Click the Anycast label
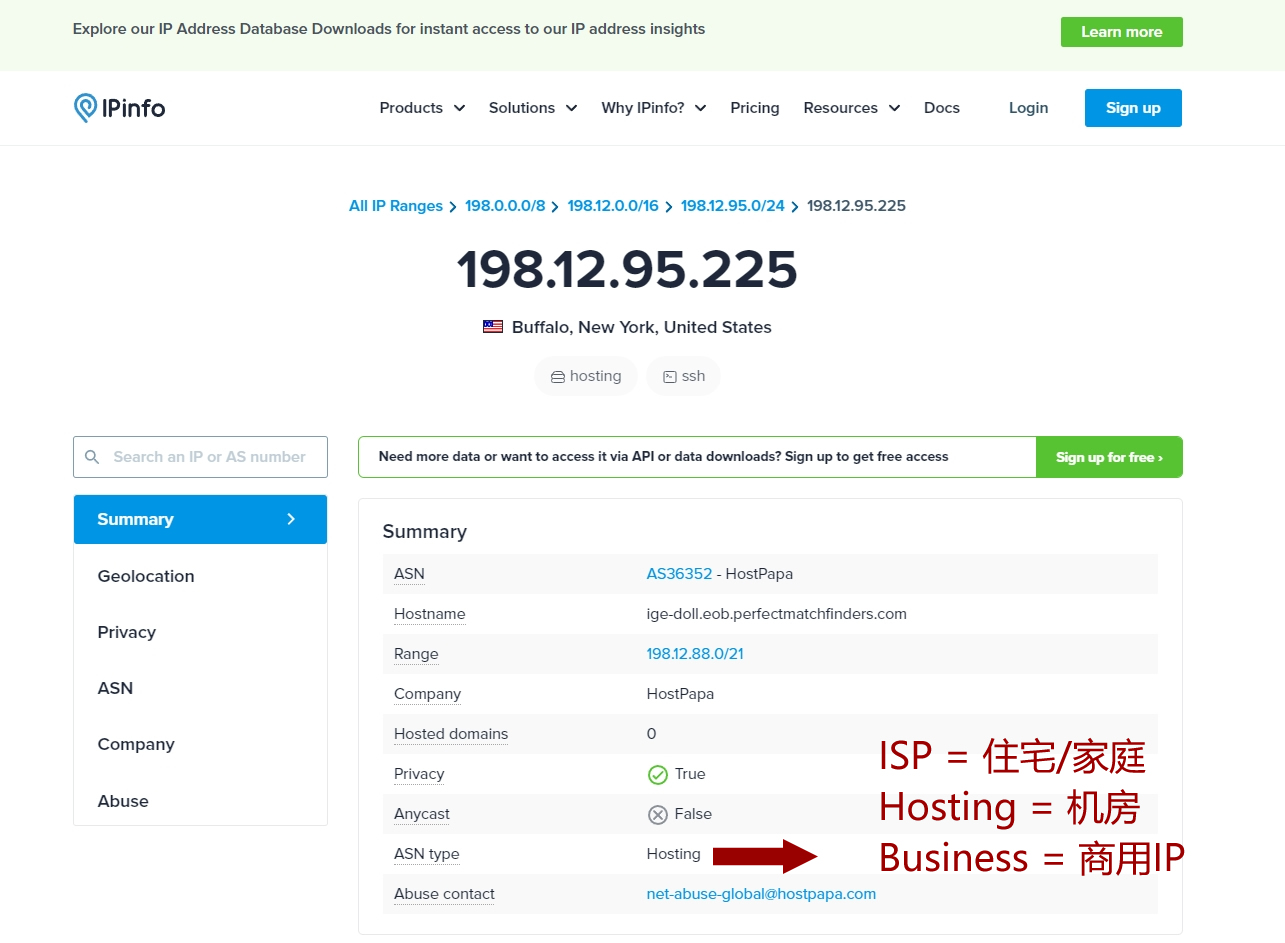Screen dimensions: 1285x943 (422, 814)
